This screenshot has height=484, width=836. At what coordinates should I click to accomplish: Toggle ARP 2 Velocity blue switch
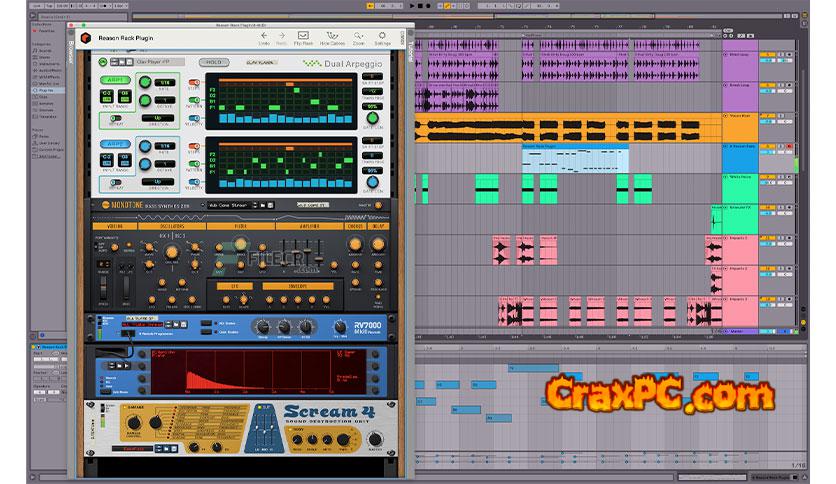coord(195,182)
